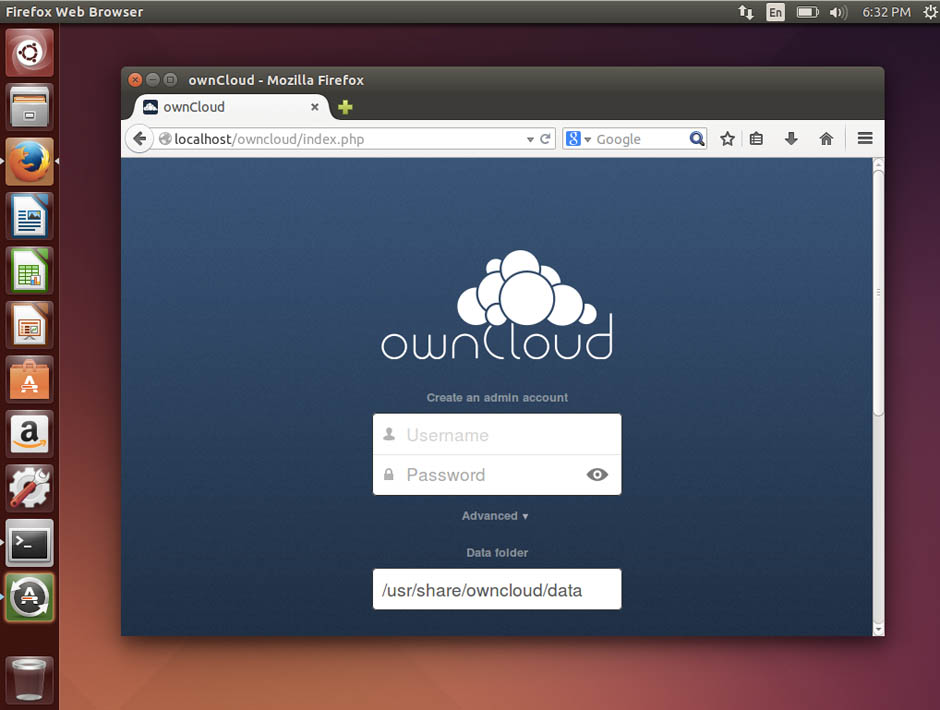Focus the Password field
The width and height of the screenshot is (940, 710).
[x=497, y=475]
